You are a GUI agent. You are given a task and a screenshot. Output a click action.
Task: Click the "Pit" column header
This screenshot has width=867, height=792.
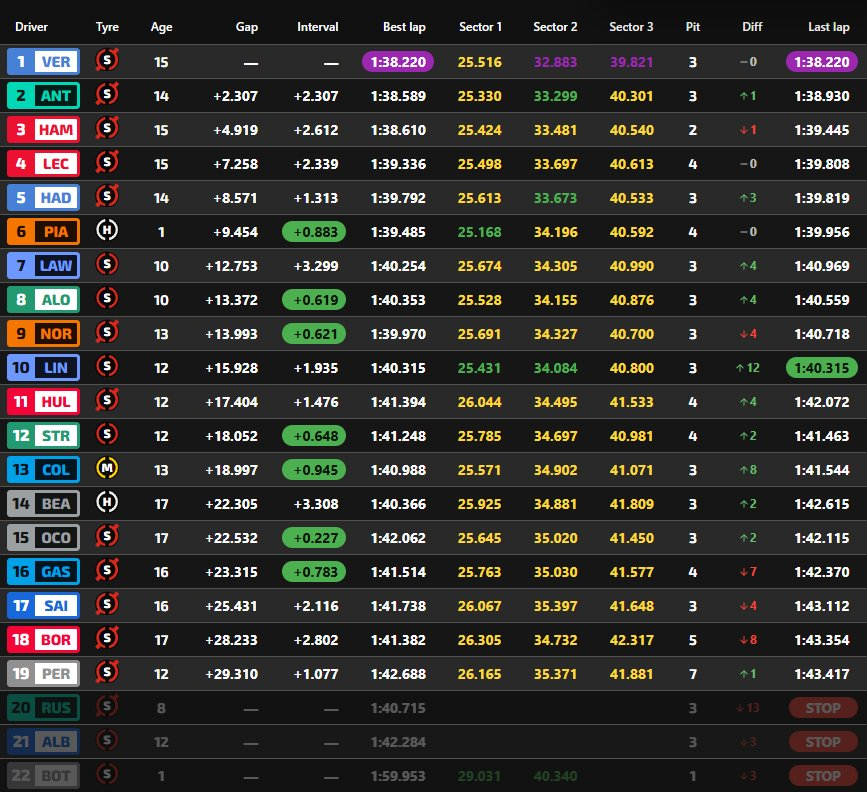693,27
